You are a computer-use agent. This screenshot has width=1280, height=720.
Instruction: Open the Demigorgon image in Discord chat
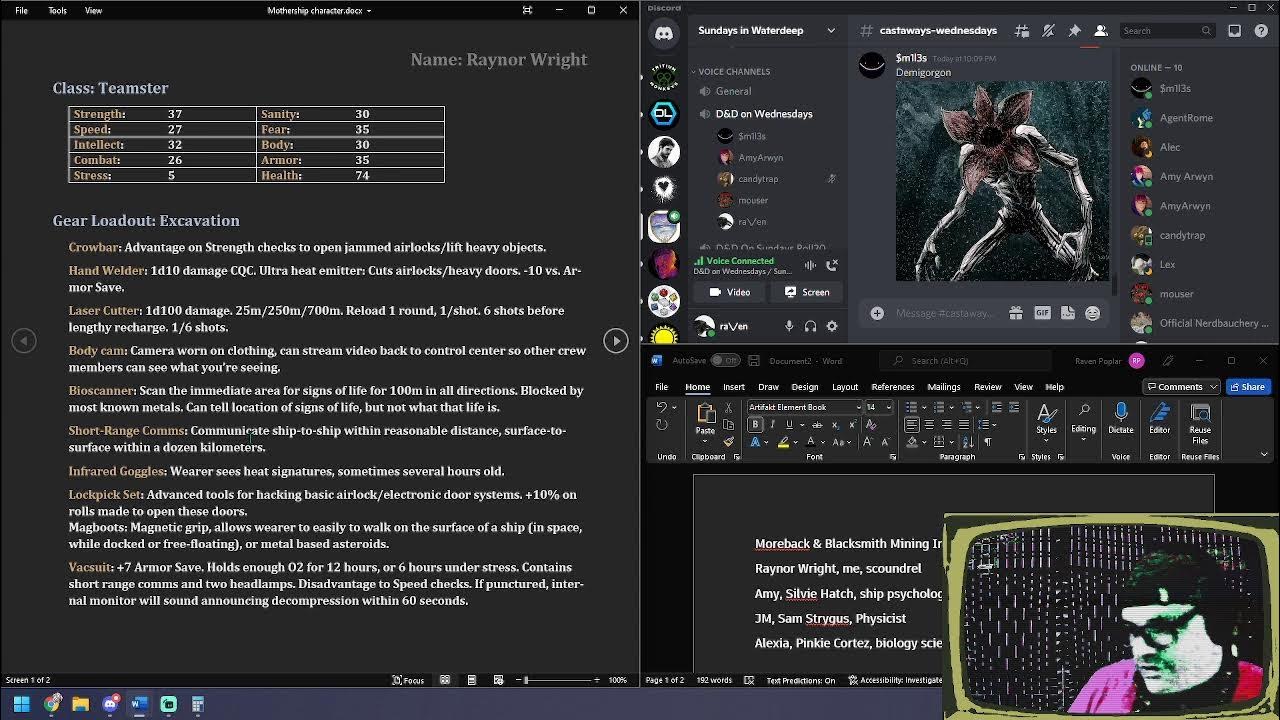[1002, 181]
